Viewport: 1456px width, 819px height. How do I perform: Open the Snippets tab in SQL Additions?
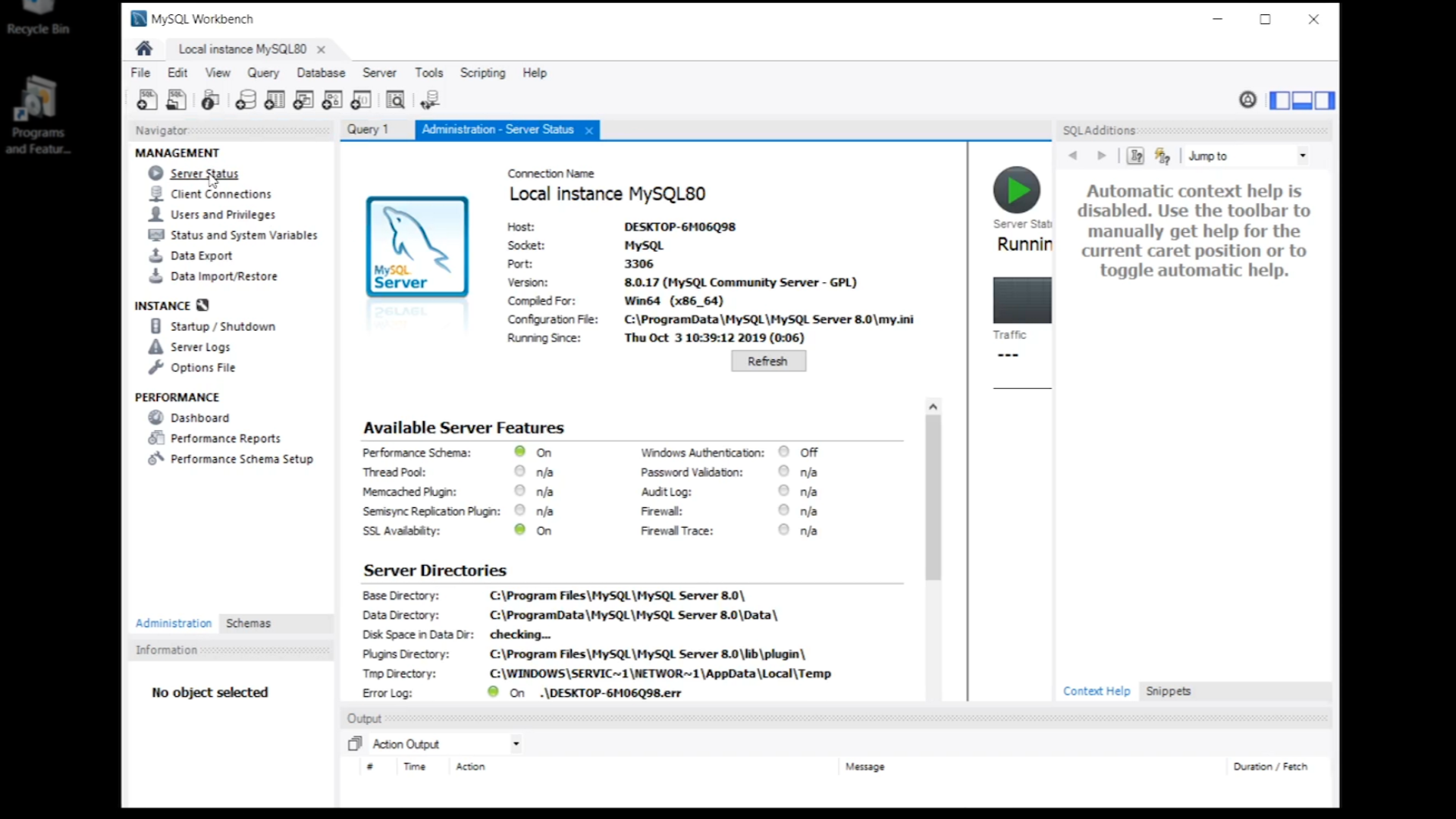tap(1168, 692)
